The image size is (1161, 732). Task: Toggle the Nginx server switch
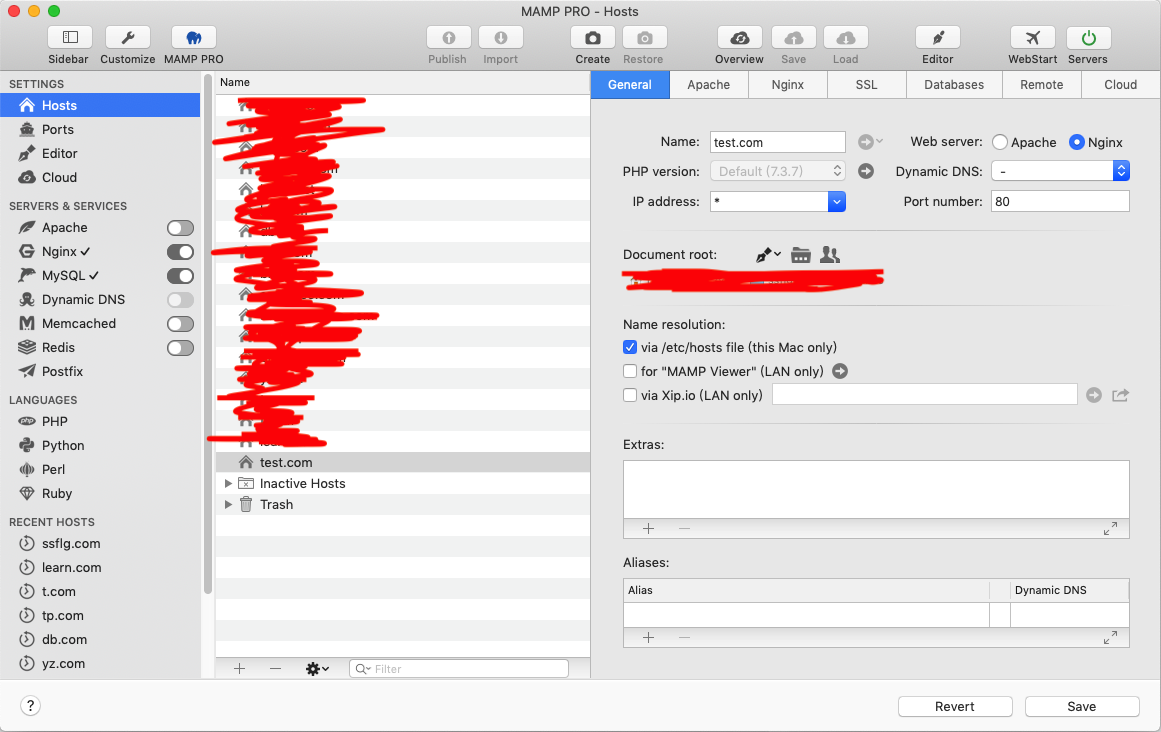180,252
